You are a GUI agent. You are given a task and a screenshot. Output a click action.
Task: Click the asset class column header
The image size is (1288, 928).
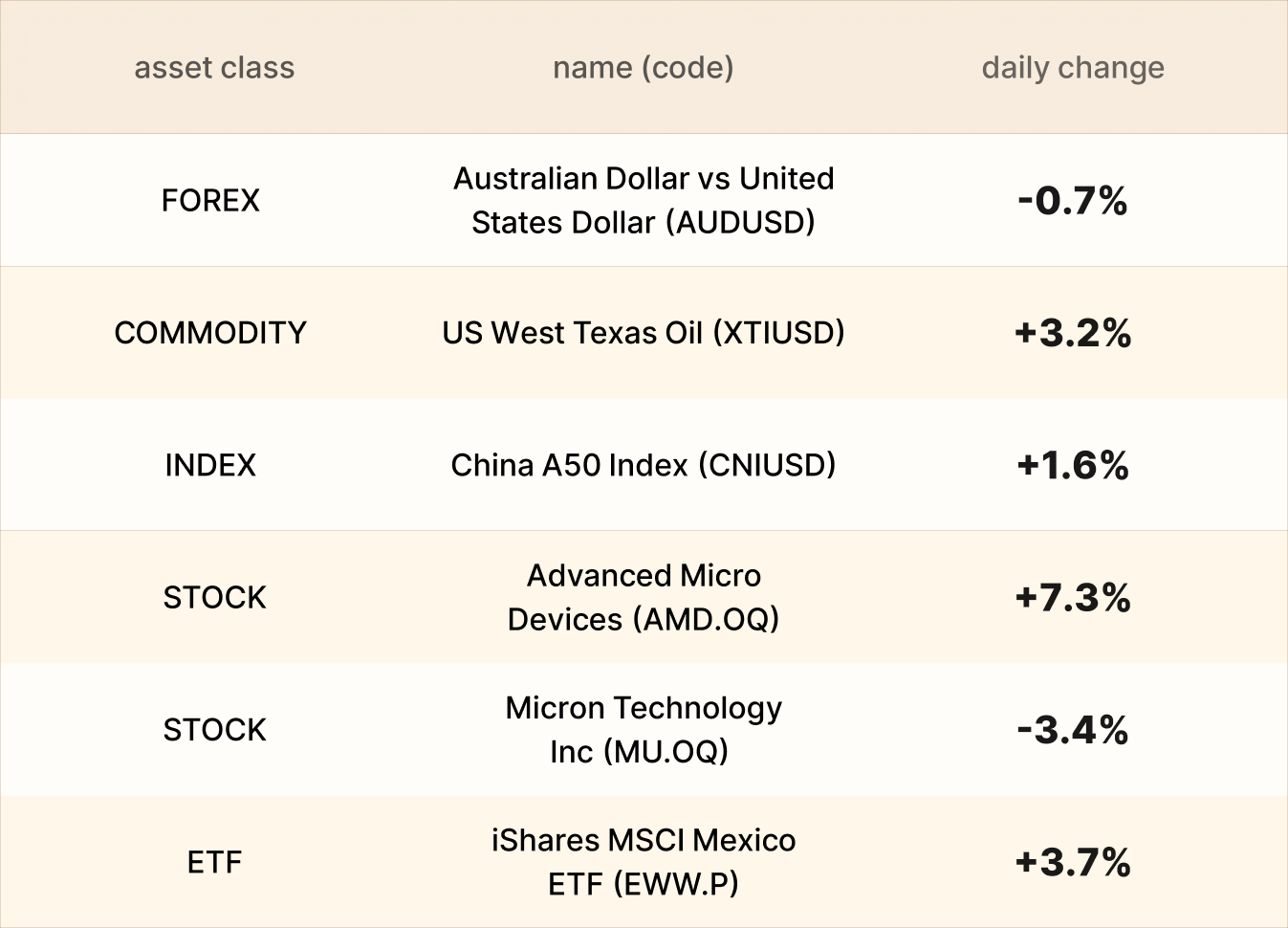[x=214, y=68]
